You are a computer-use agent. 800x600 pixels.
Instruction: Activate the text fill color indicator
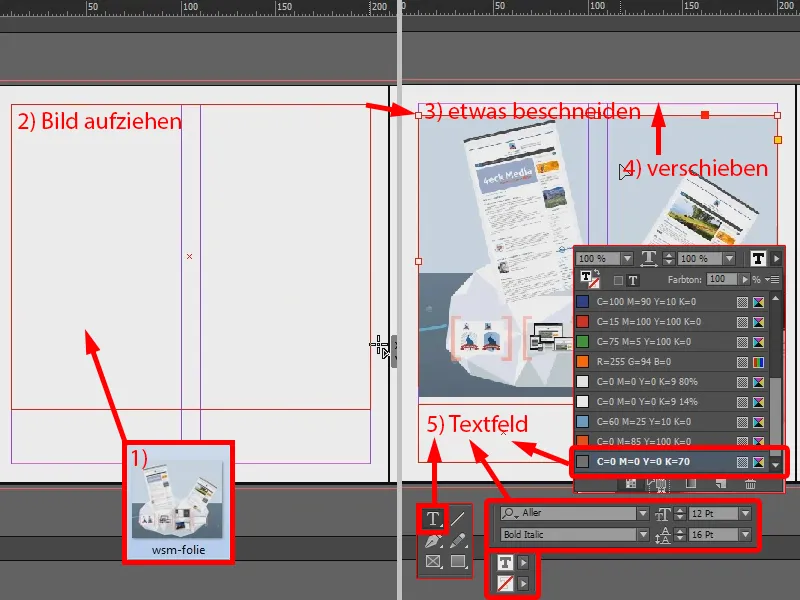coord(504,562)
